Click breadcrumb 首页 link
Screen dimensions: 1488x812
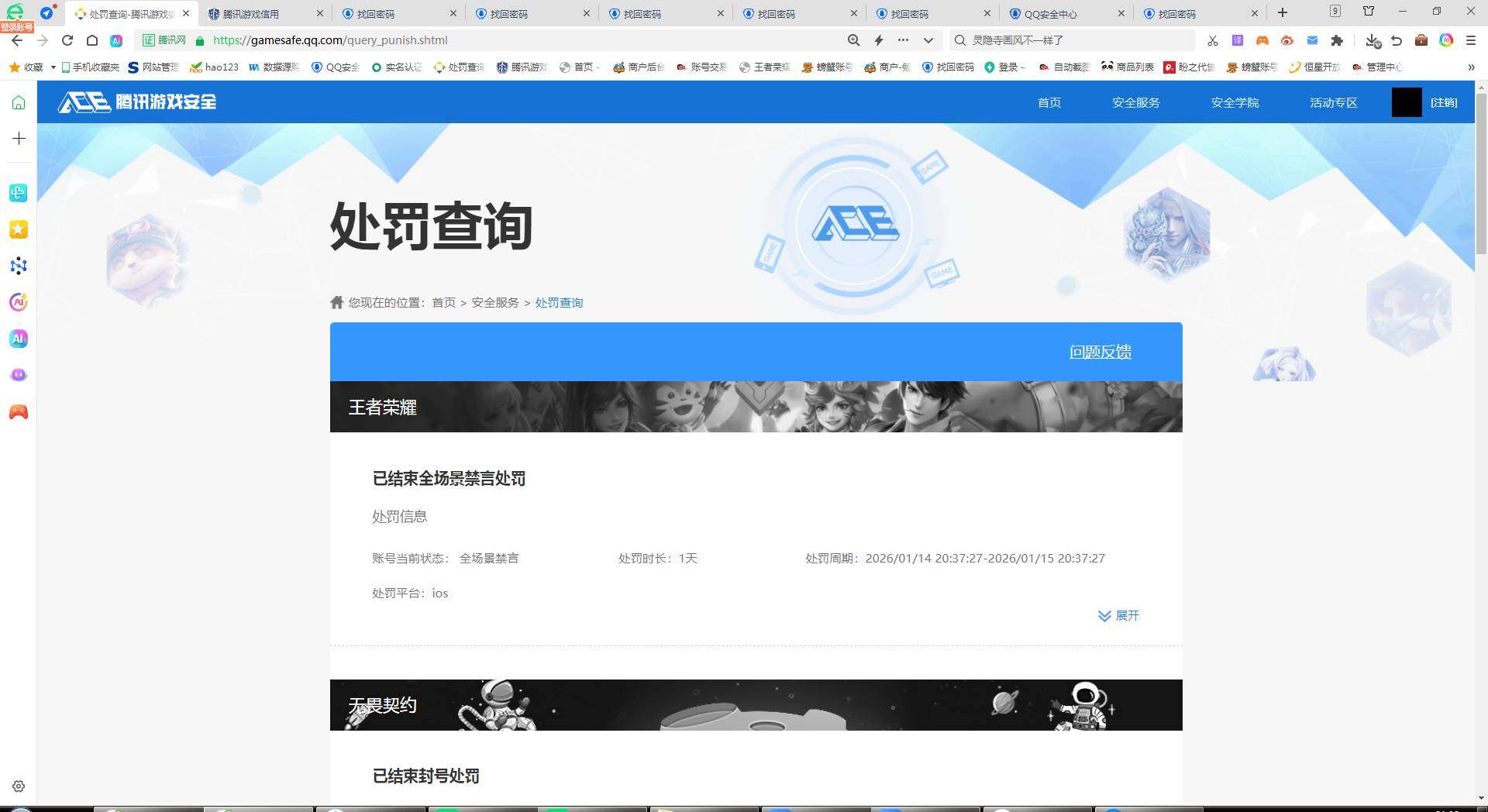coord(444,302)
